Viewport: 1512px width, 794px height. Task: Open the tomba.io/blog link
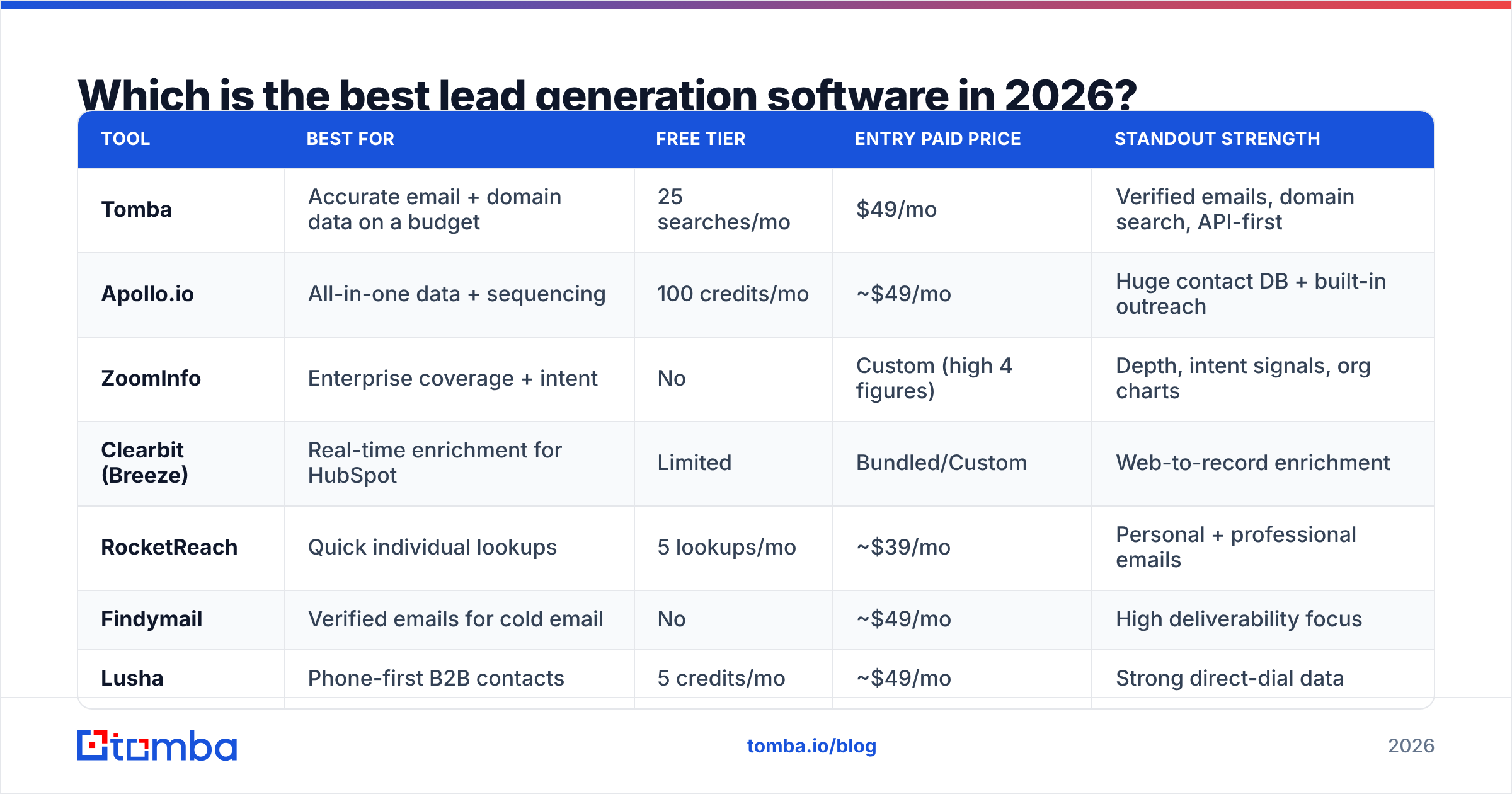coord(811,746)
